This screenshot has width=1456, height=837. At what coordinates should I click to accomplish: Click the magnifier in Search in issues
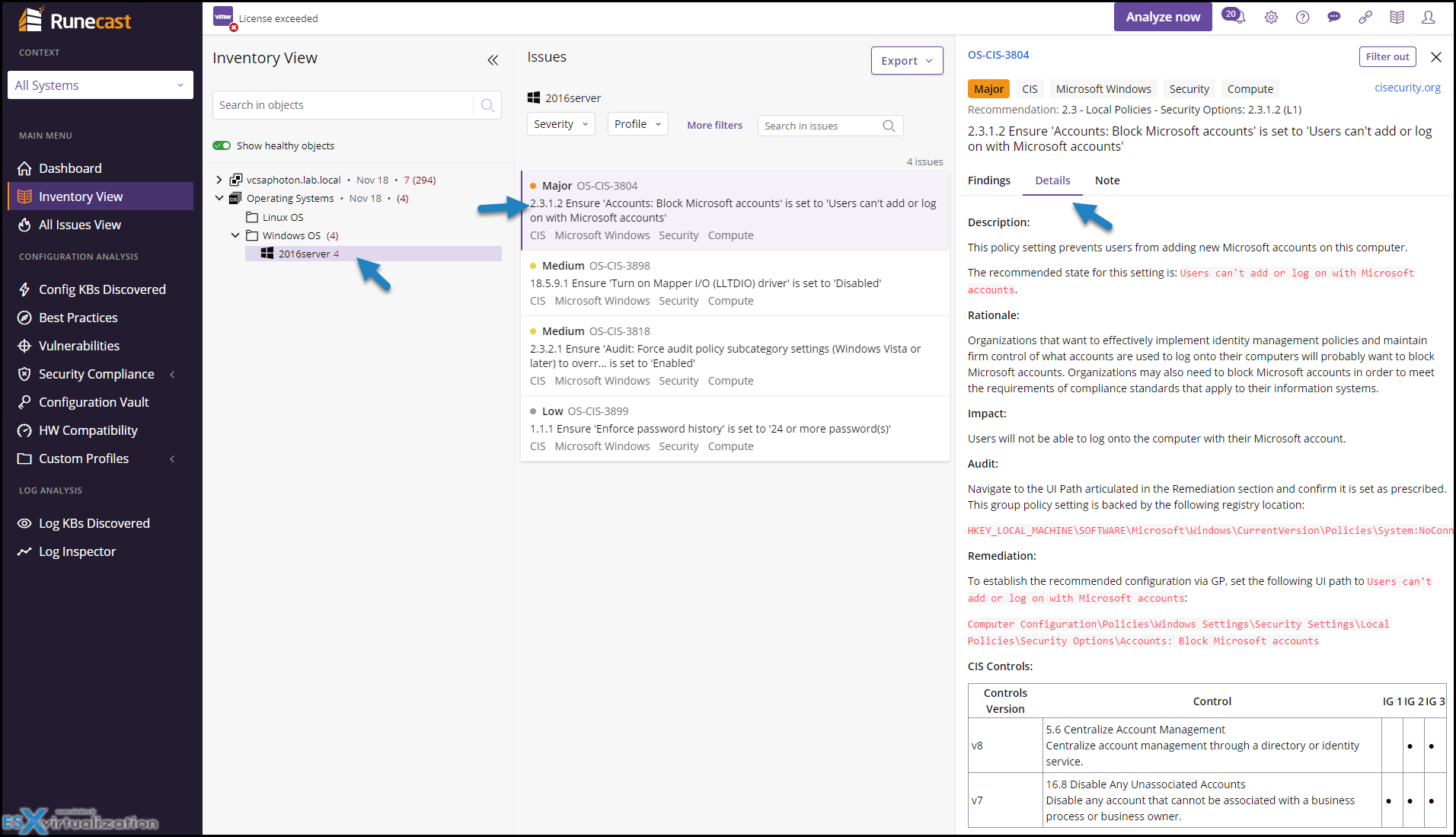point(889,126)
